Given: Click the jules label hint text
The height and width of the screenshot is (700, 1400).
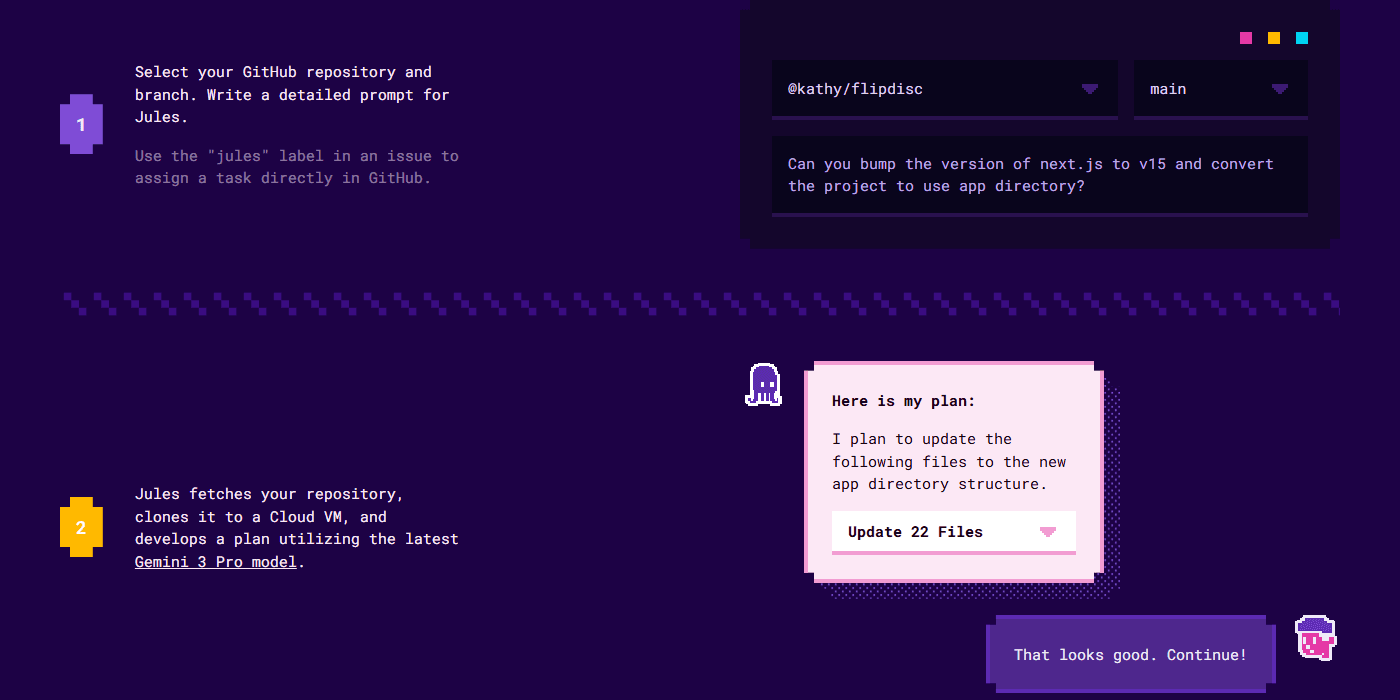Looking at the screenshot, I should click(297, 167).
